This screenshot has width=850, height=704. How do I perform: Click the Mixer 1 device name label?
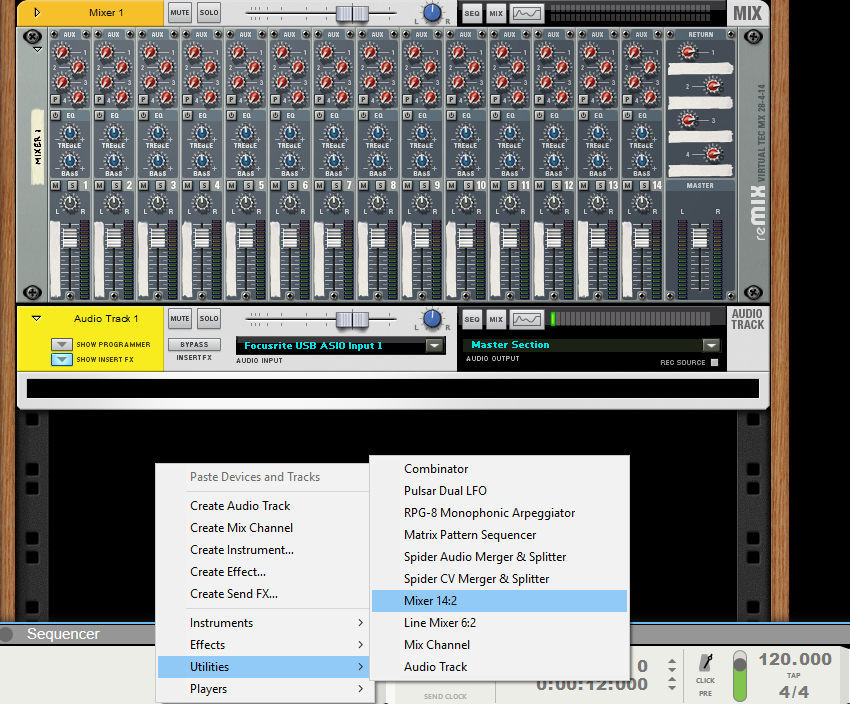pos(106,12)
